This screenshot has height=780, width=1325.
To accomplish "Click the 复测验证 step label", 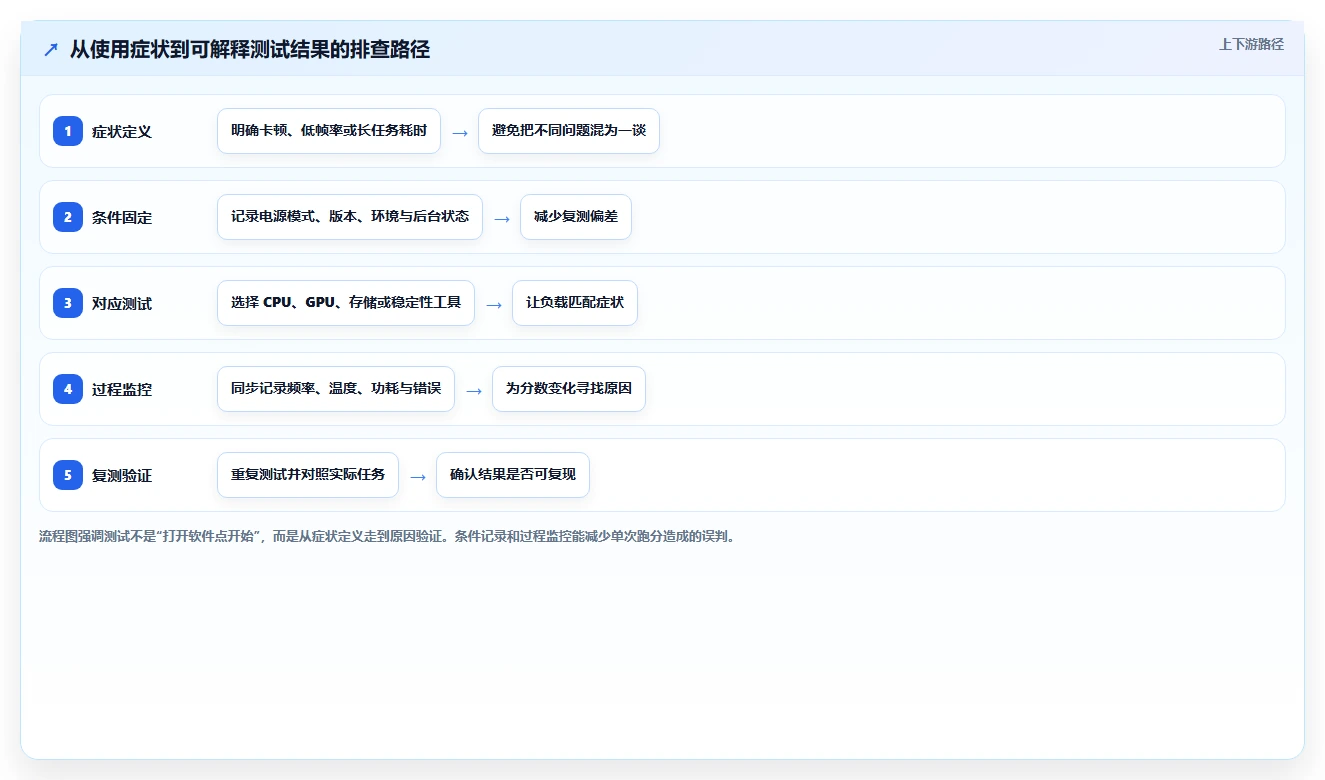I will tap(122, 475).
